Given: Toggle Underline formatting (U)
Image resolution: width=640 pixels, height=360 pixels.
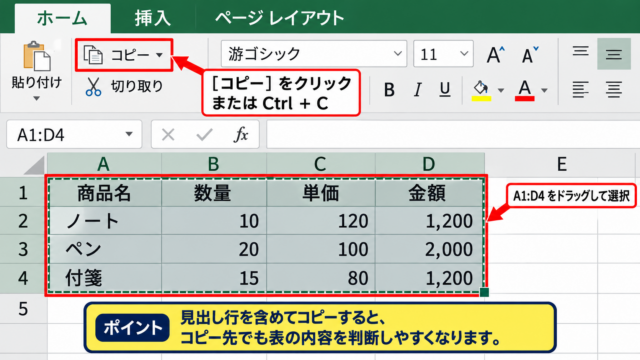Looking at the screenshot, I should point(445,89).
